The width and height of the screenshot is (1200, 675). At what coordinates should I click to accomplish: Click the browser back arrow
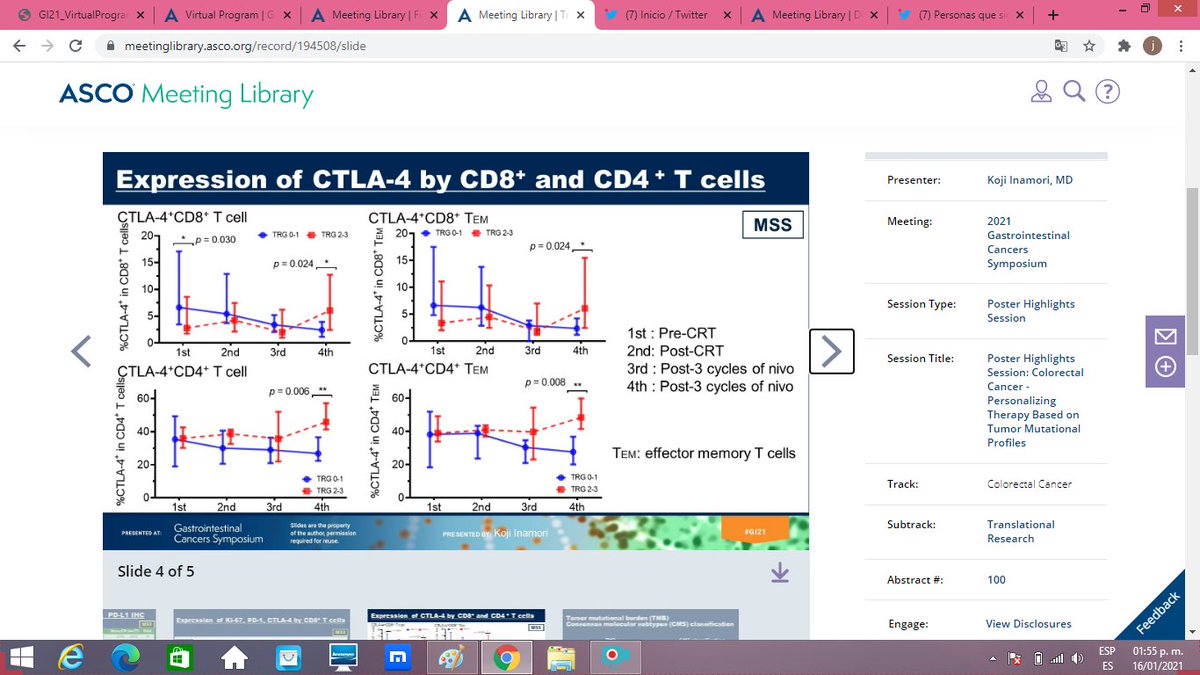pyautogui.click(x=21, y=46)
